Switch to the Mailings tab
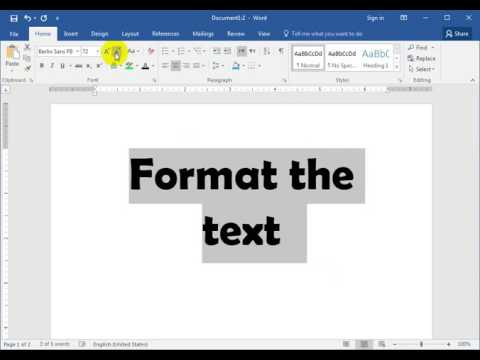This screenshot has height=360, width=480. coord(203,34)
